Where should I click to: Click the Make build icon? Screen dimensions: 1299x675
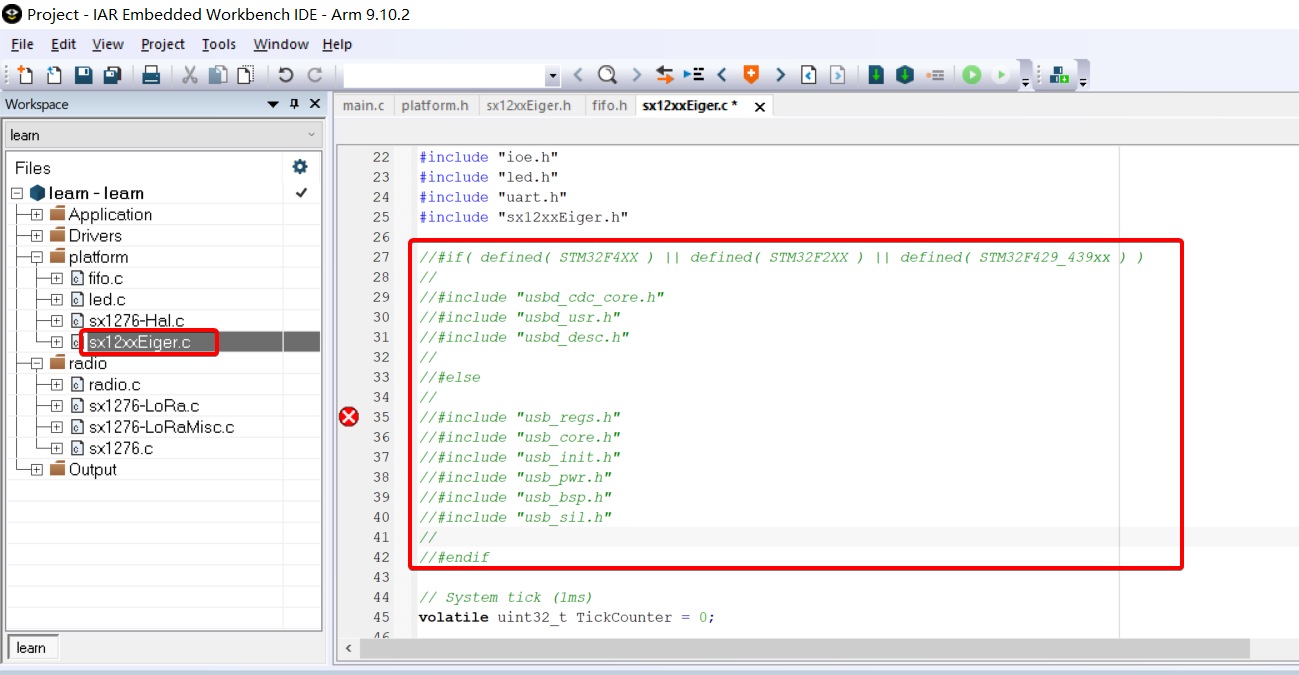coord(876,75)
